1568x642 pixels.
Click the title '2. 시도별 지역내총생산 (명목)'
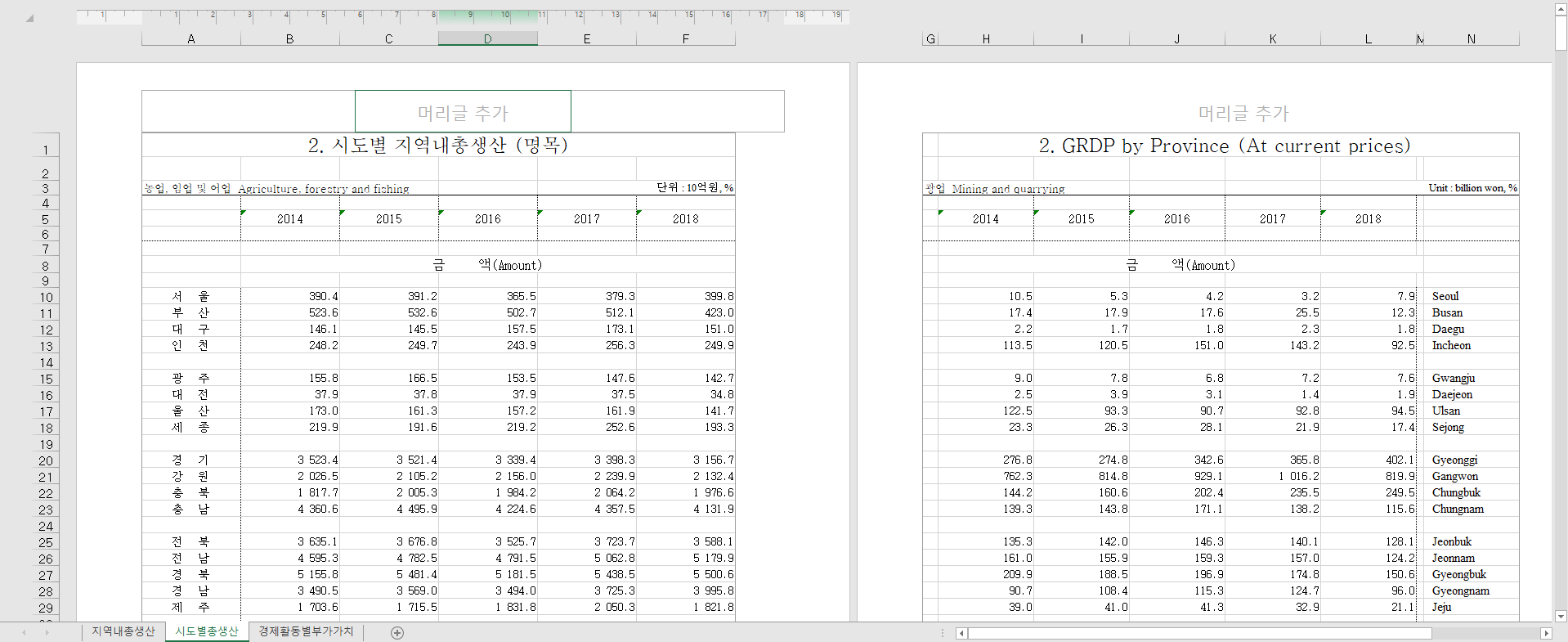(x=438, y=145)
